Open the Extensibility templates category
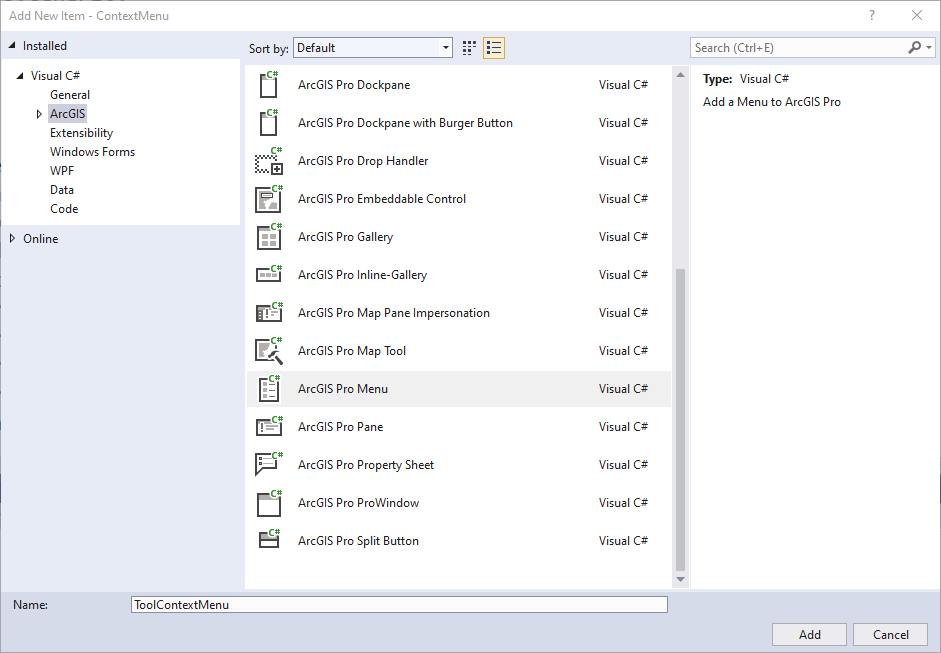Image resolution: width=941 pixels, height=653 pixels. pos(81,132)
